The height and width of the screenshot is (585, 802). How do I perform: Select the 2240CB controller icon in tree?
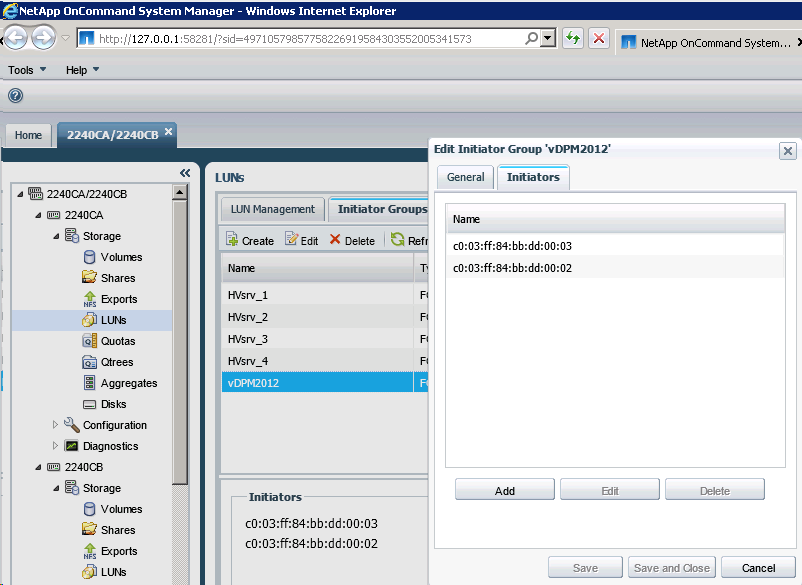tap(53, 467)
